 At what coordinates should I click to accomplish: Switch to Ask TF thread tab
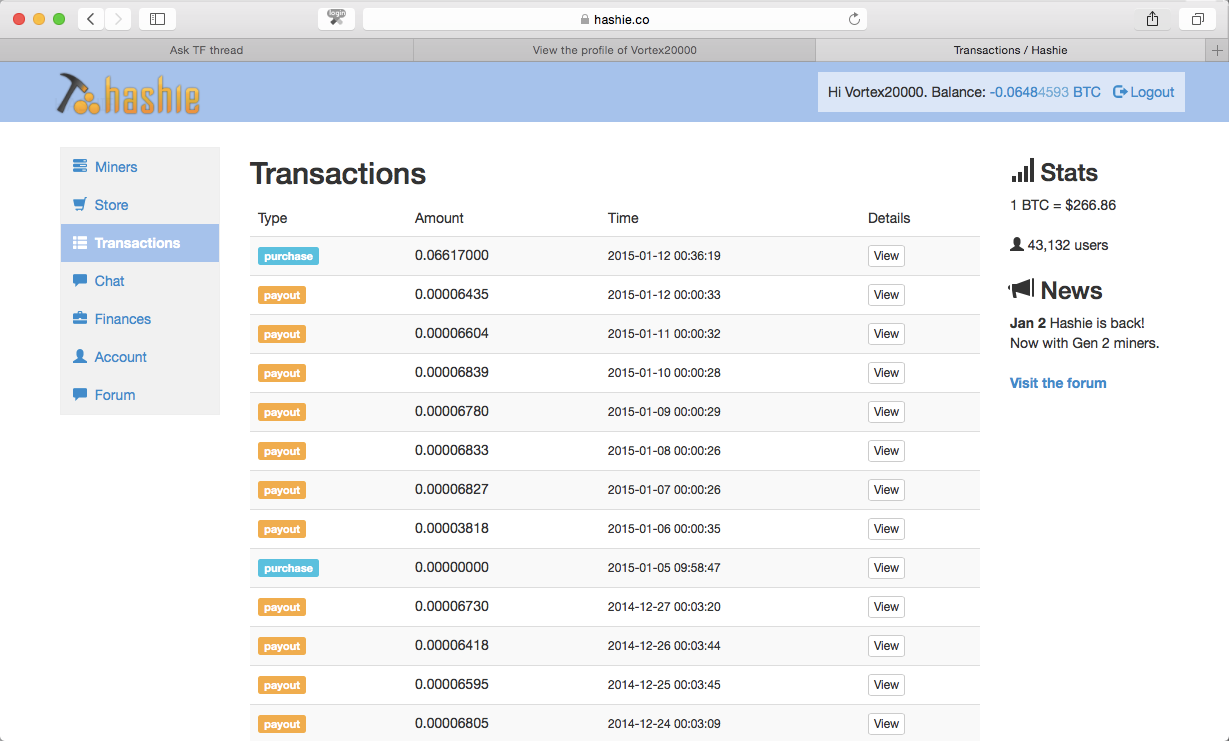click(x=206, y=50)
